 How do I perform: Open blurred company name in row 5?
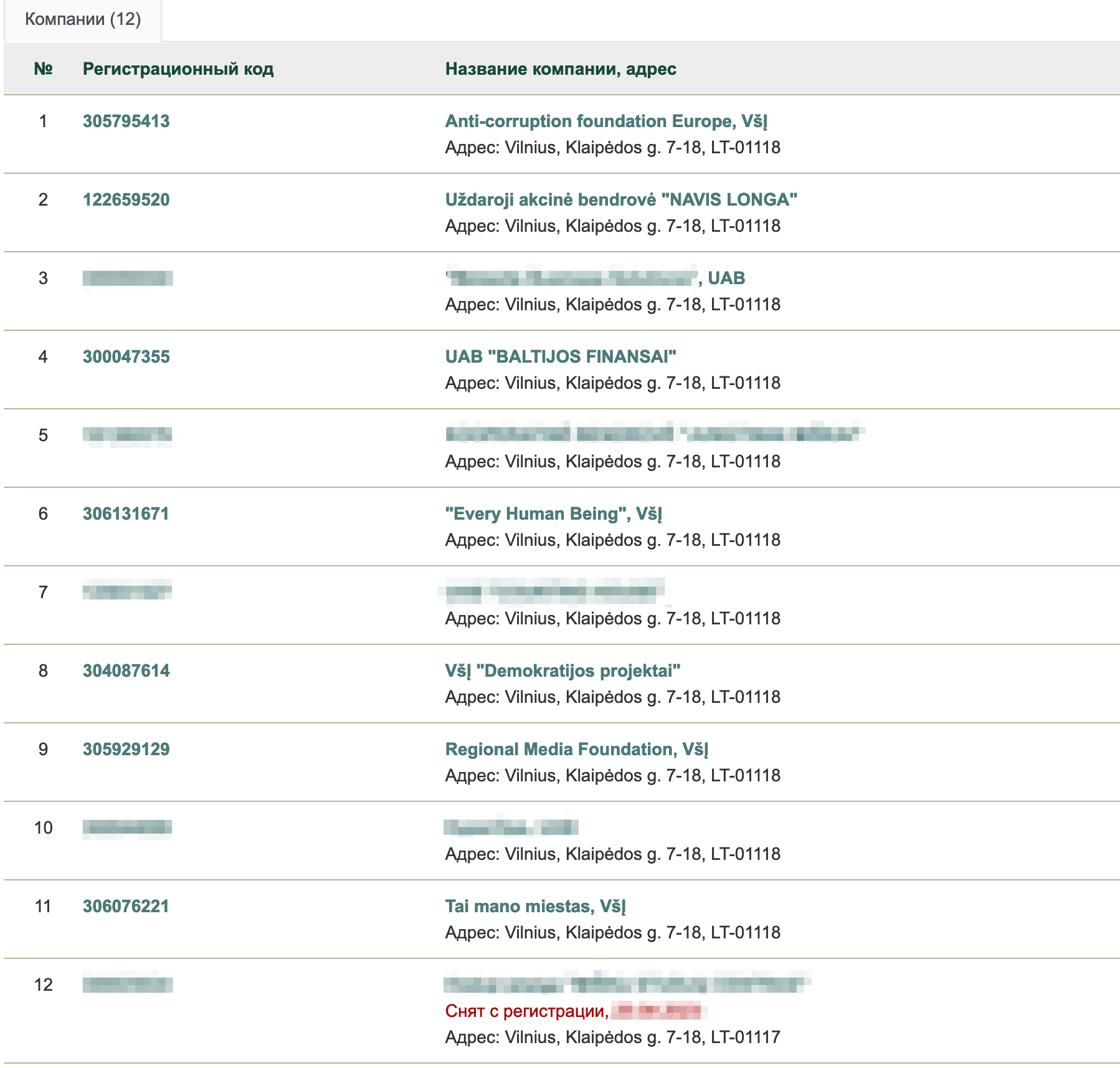[655, 432]
